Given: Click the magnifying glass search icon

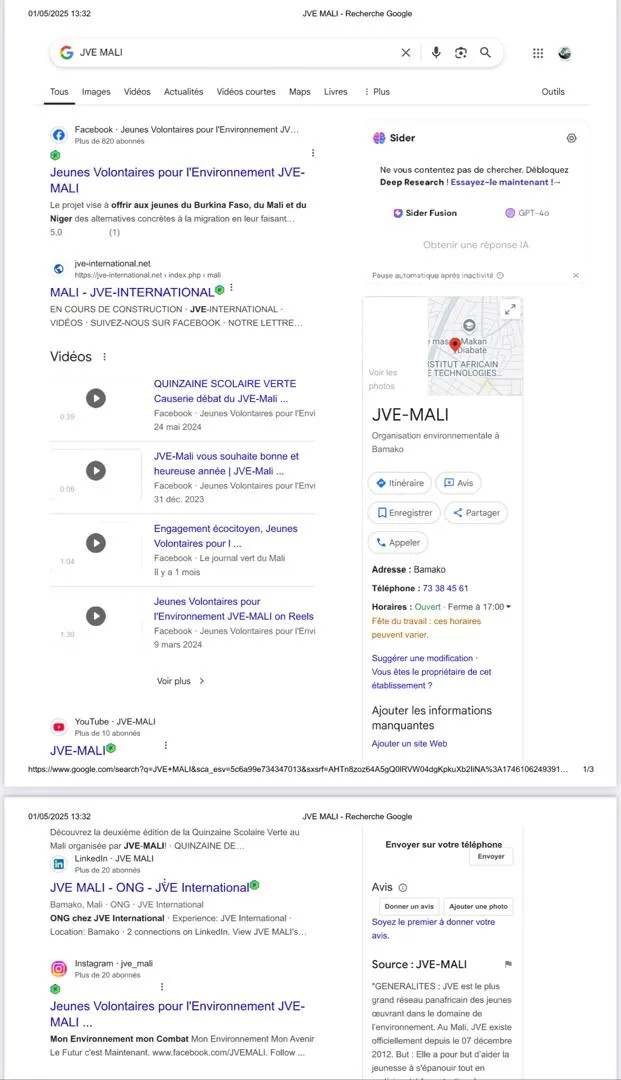Looking at the screenshot, I should 485,52.
